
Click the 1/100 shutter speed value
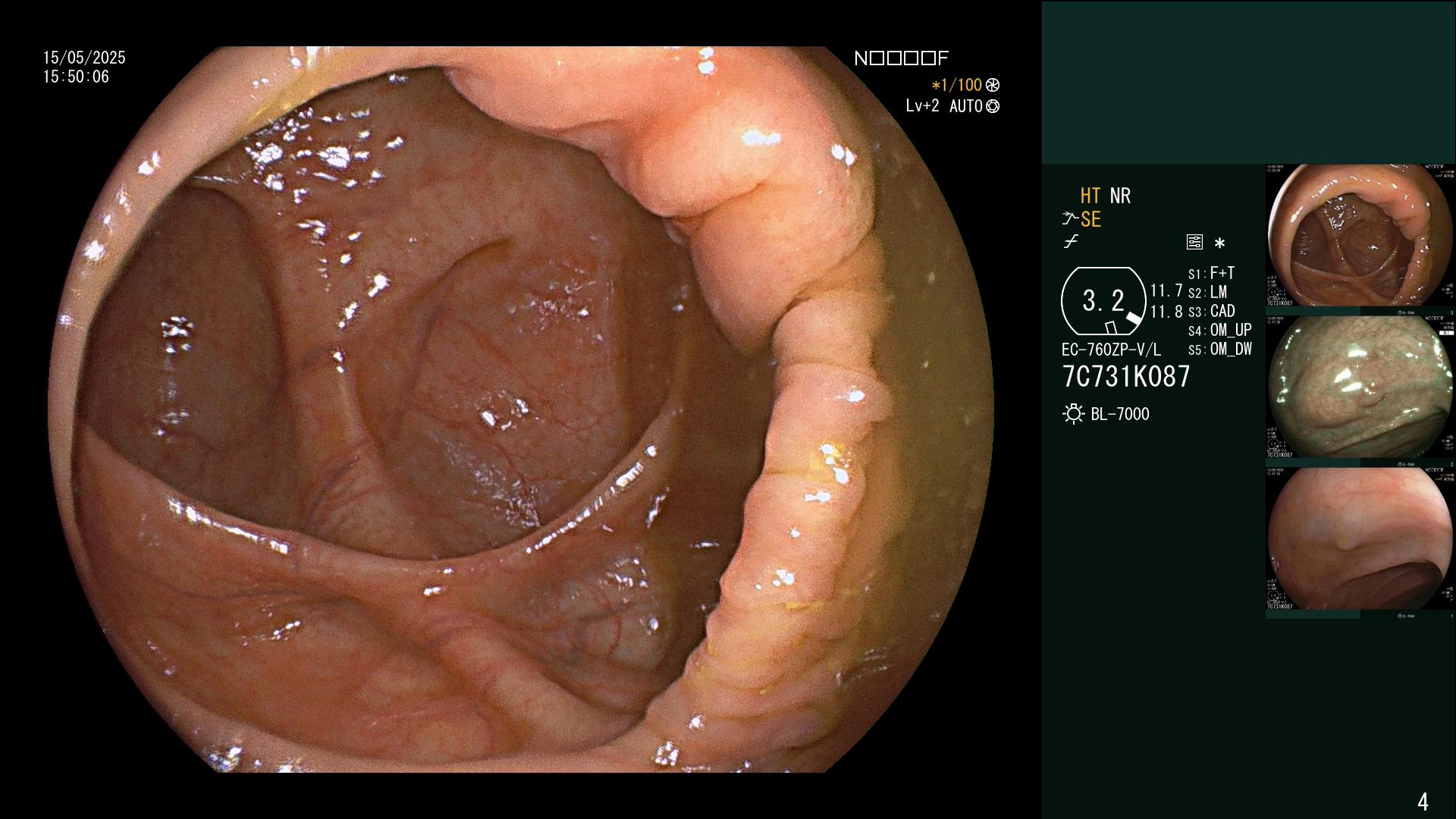[957, 85]
